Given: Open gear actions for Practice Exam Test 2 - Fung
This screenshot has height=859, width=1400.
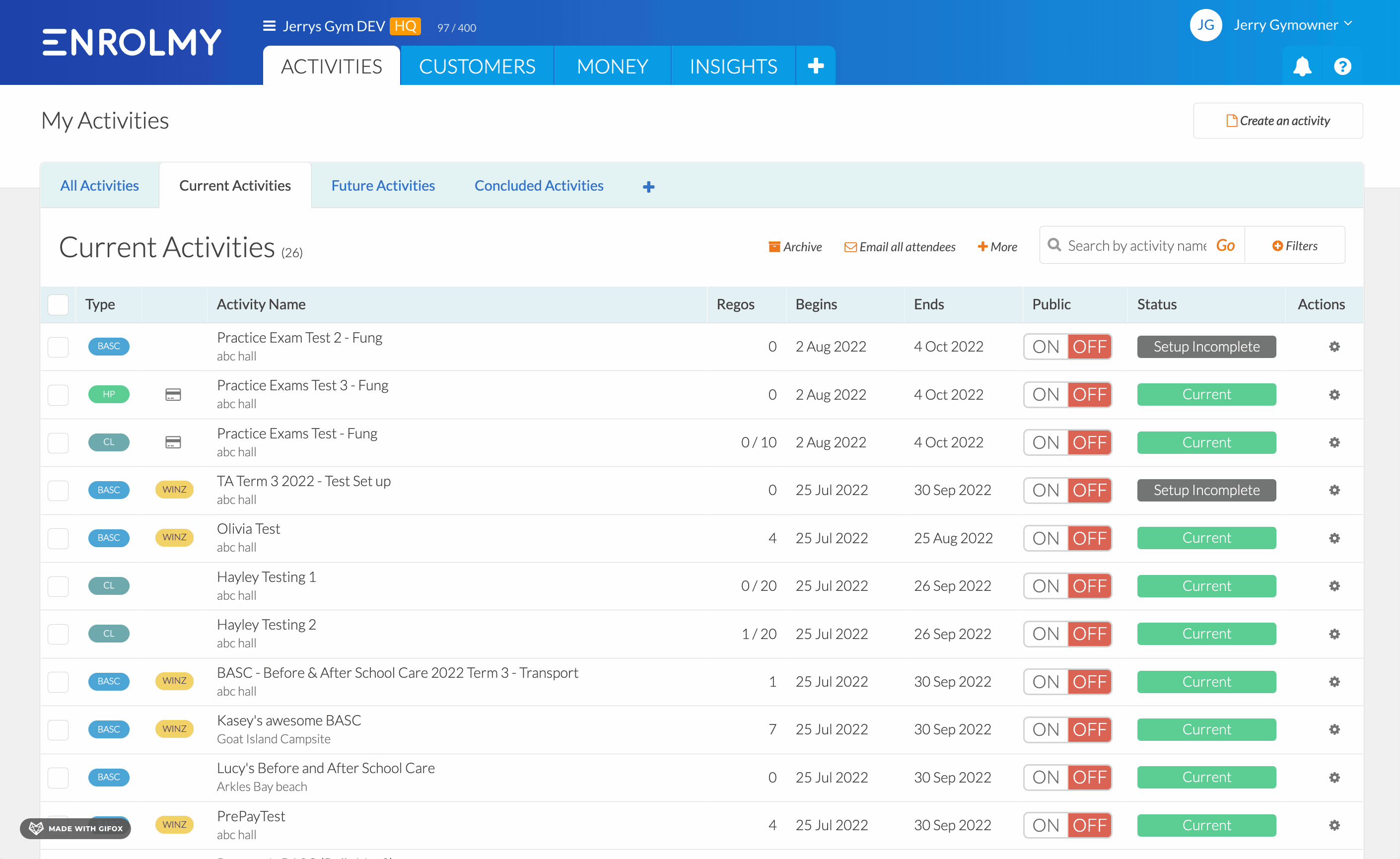Looking at the screenshot, I should point(1334,347).
